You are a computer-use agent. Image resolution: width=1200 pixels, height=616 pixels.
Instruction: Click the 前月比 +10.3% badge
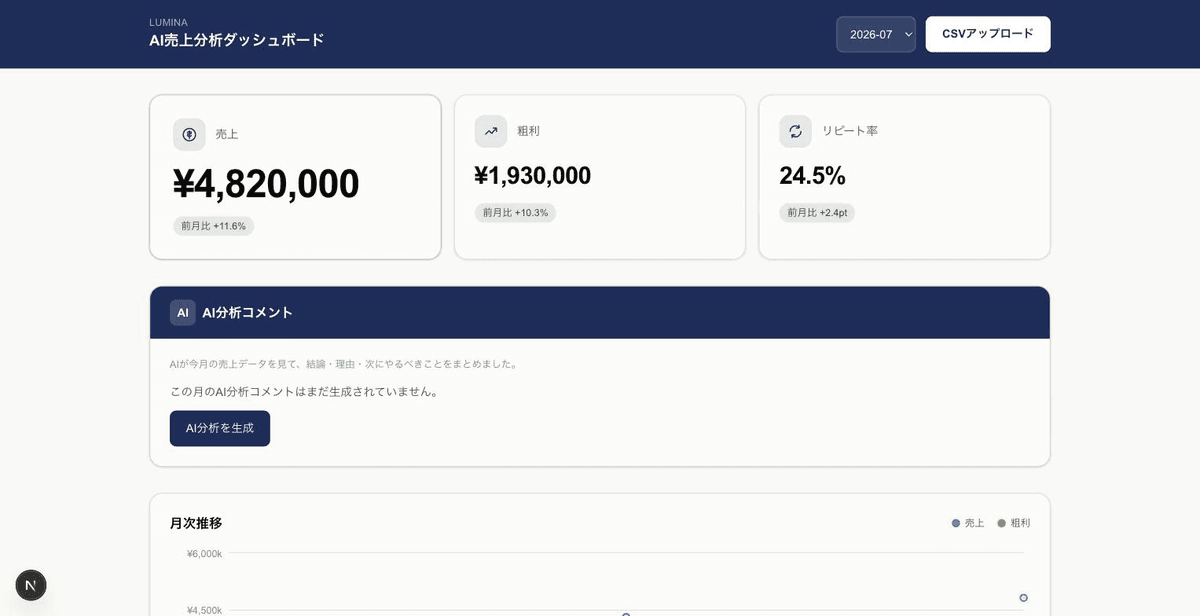515,213
